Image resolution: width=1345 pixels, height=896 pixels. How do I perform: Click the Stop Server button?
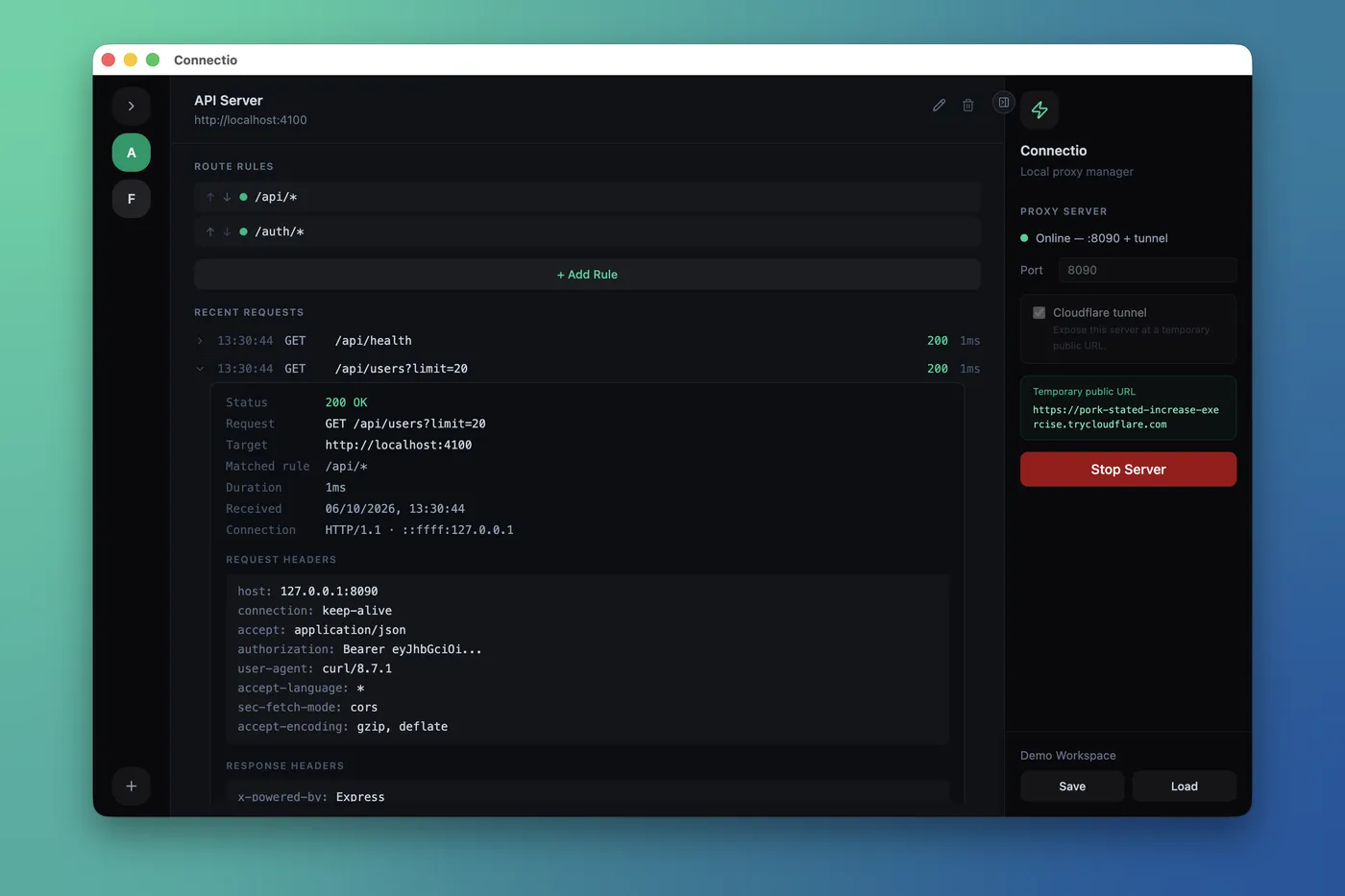[x=1128, y=470]
